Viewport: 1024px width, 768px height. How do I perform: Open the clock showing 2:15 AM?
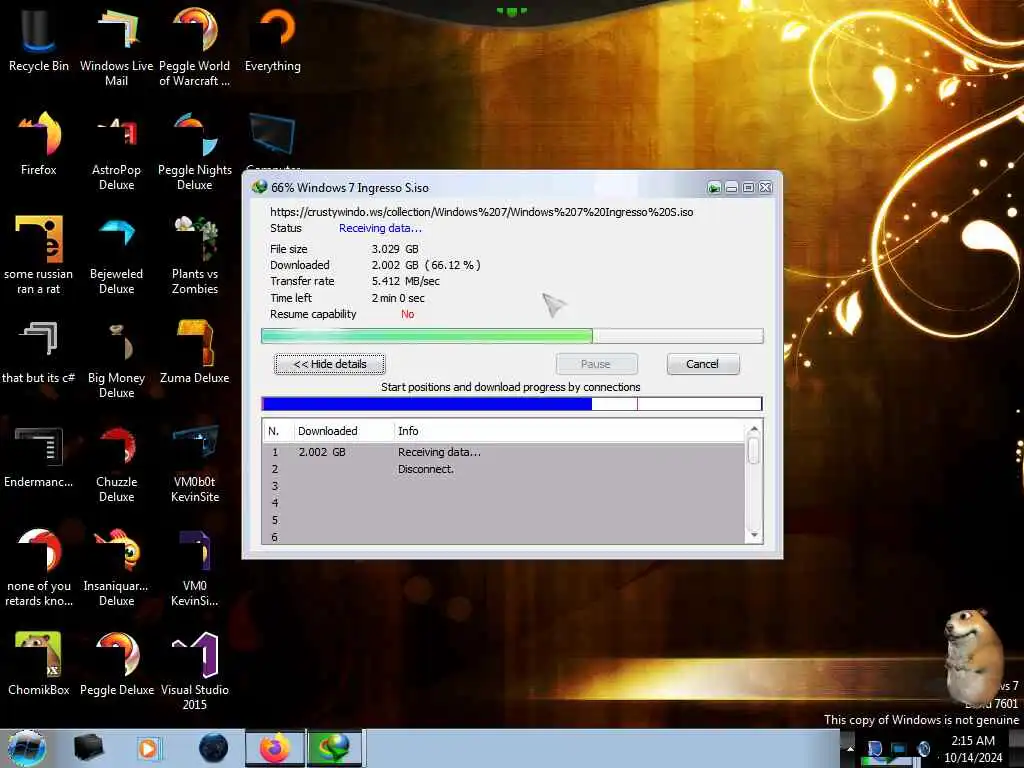pos(973,748)
